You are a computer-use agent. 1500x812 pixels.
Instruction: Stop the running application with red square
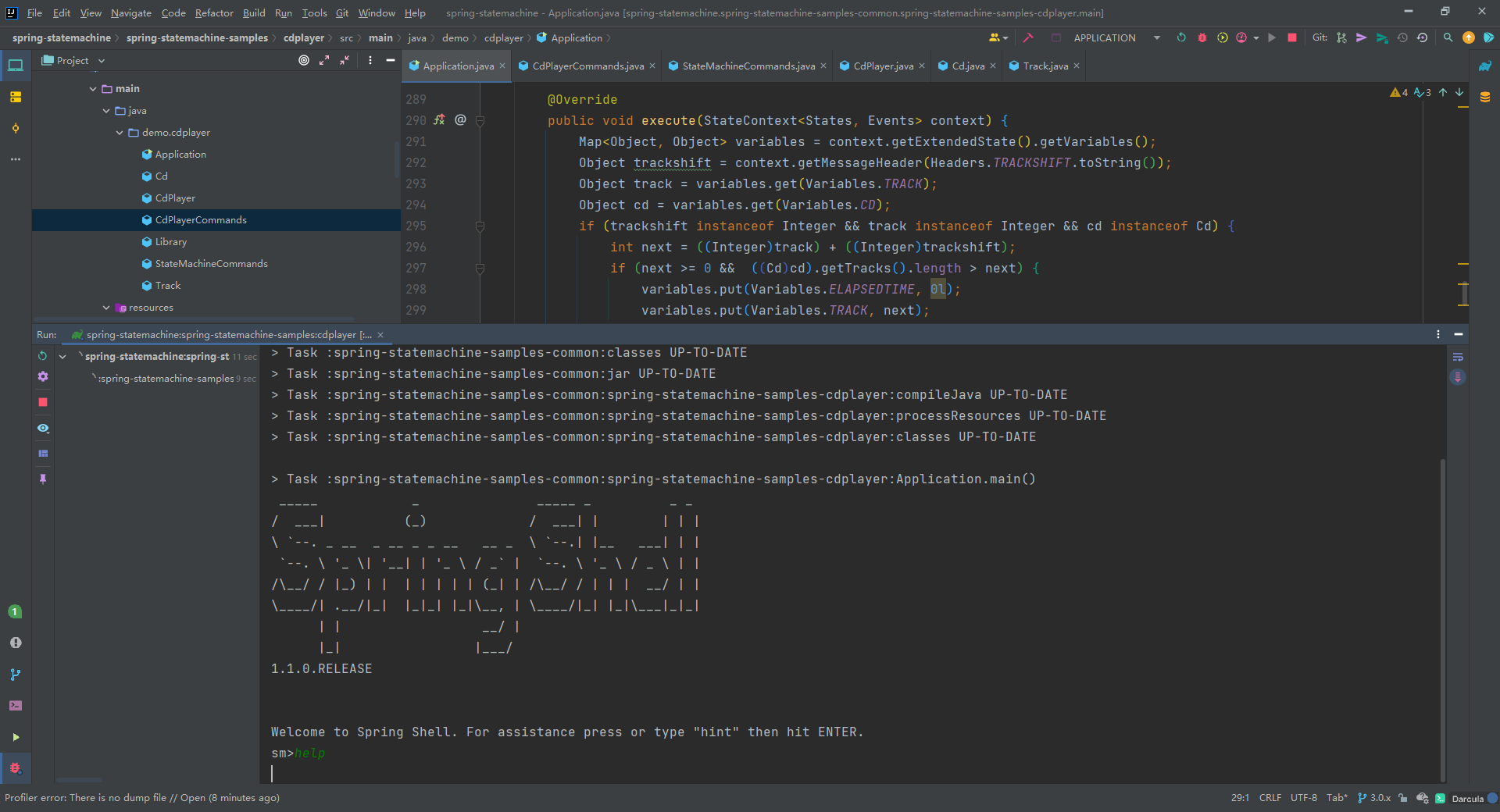[x=1292, y=37]
